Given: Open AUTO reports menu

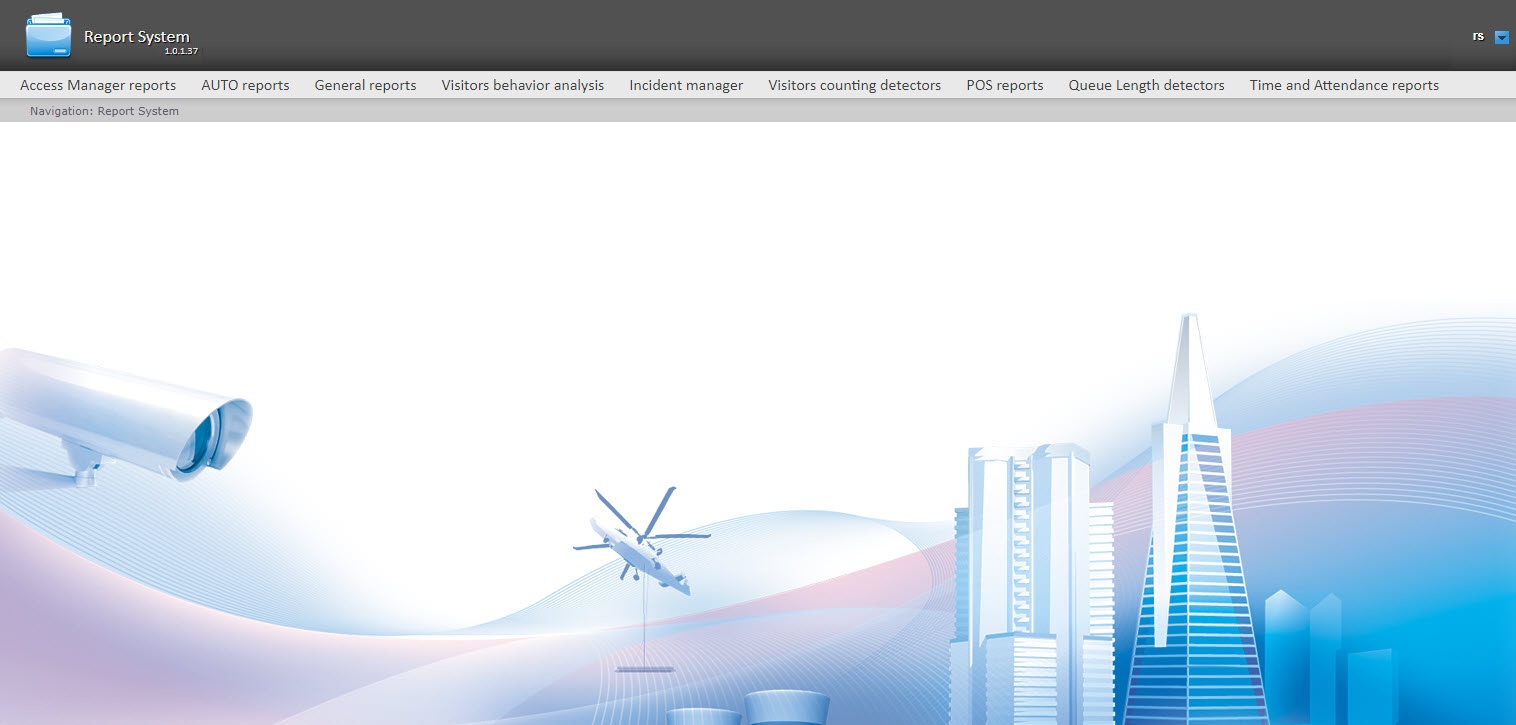Looking at the screenshot, I should coord(245,85).
